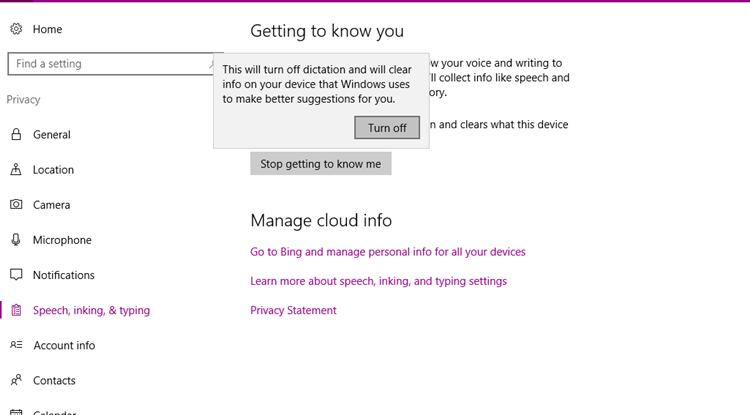Click the Manage cloud info heading

(321, 220)
